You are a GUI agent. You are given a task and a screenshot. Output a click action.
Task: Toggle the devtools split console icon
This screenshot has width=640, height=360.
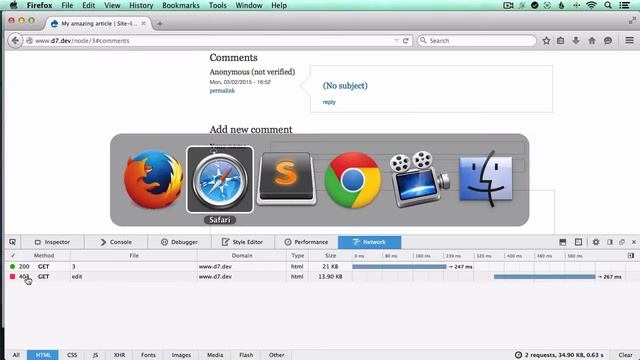(562, 242)
